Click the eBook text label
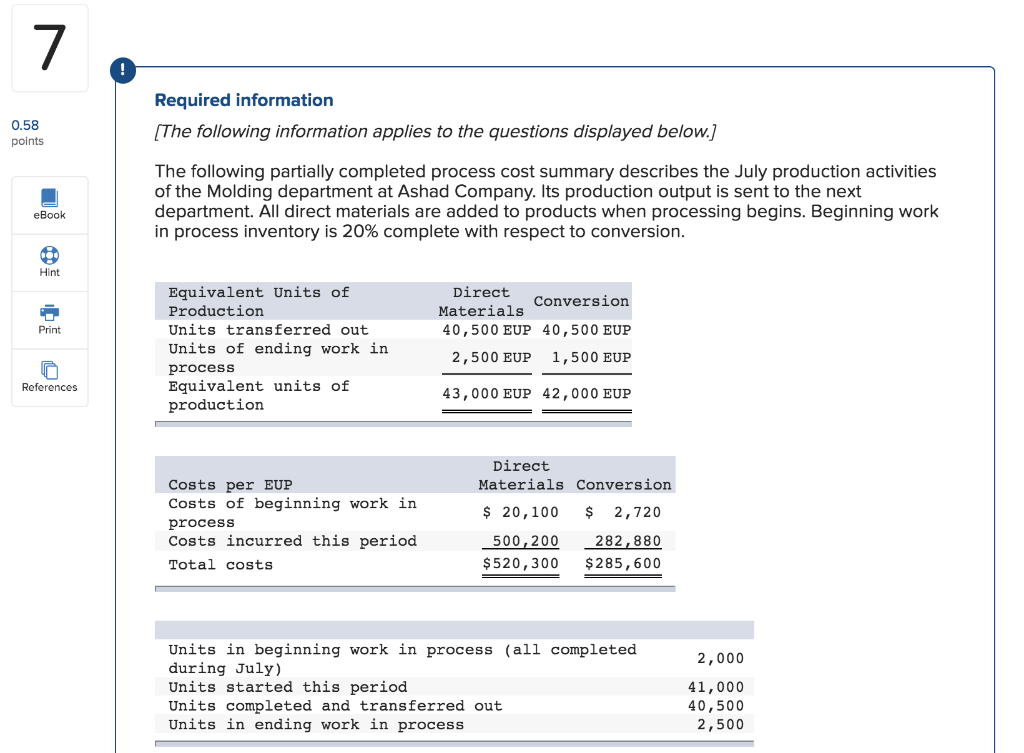1024x753 pixels. 49,215
